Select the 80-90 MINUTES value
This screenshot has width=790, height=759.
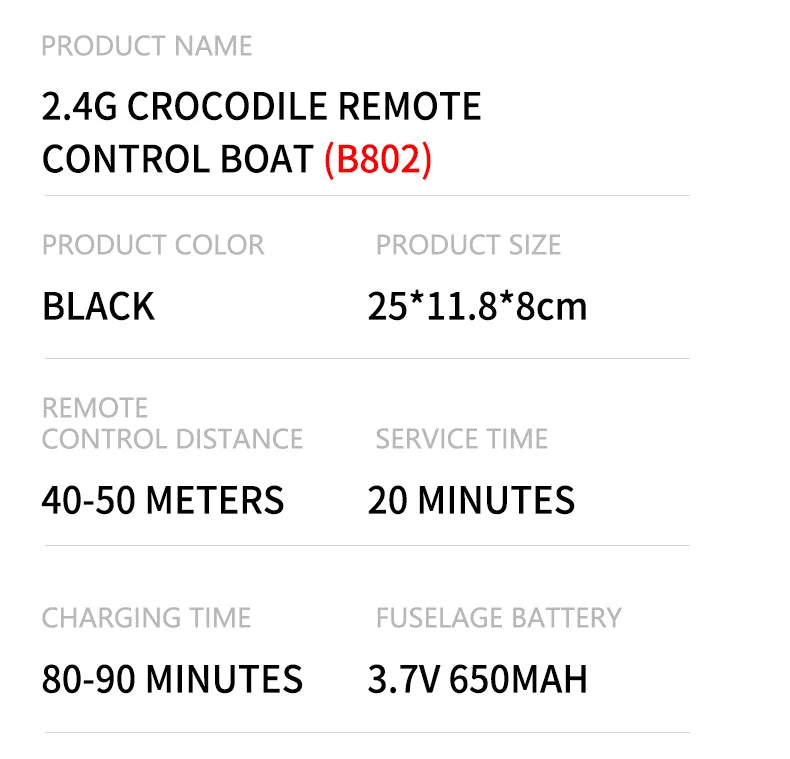click(172, 679)
